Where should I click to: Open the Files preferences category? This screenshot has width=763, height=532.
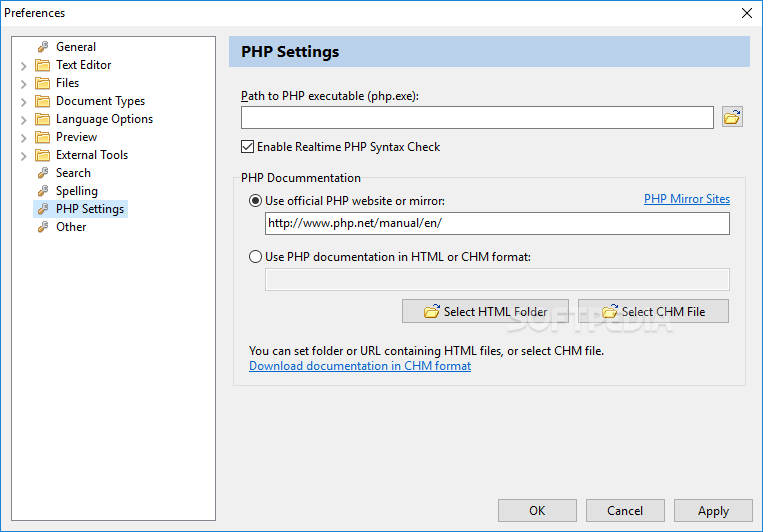[67, 83]
